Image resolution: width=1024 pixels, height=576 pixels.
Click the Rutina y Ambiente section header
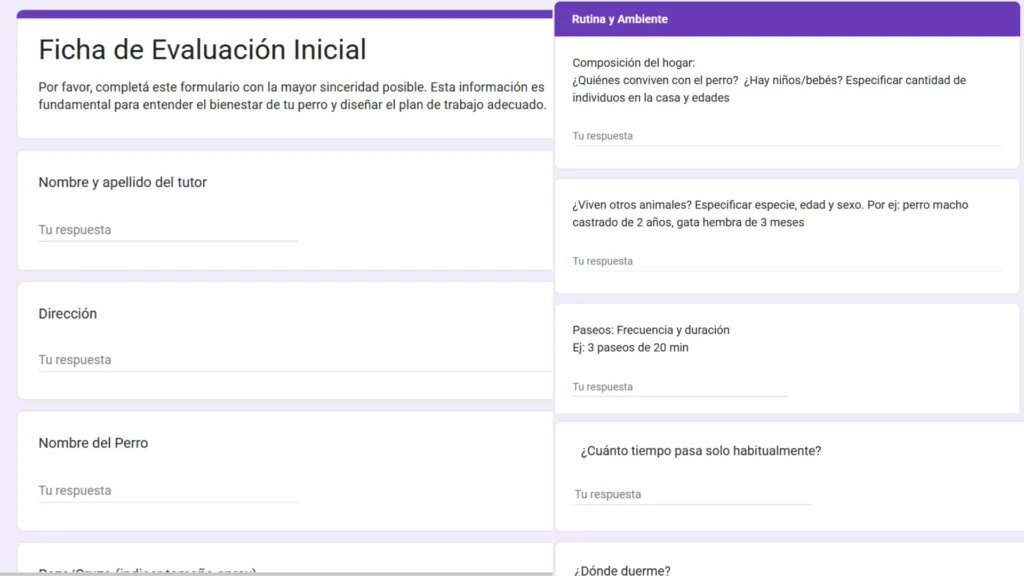tap(620, 19)
